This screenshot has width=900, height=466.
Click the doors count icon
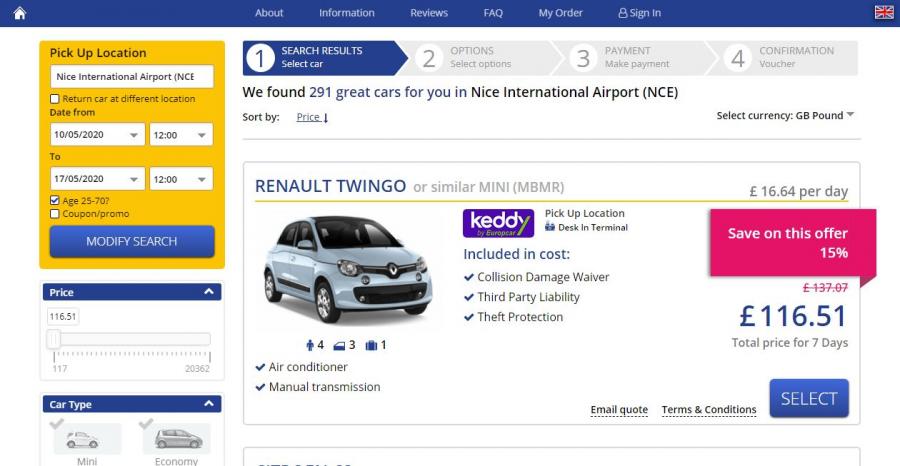pyautogui.click(x=339, y=345)
